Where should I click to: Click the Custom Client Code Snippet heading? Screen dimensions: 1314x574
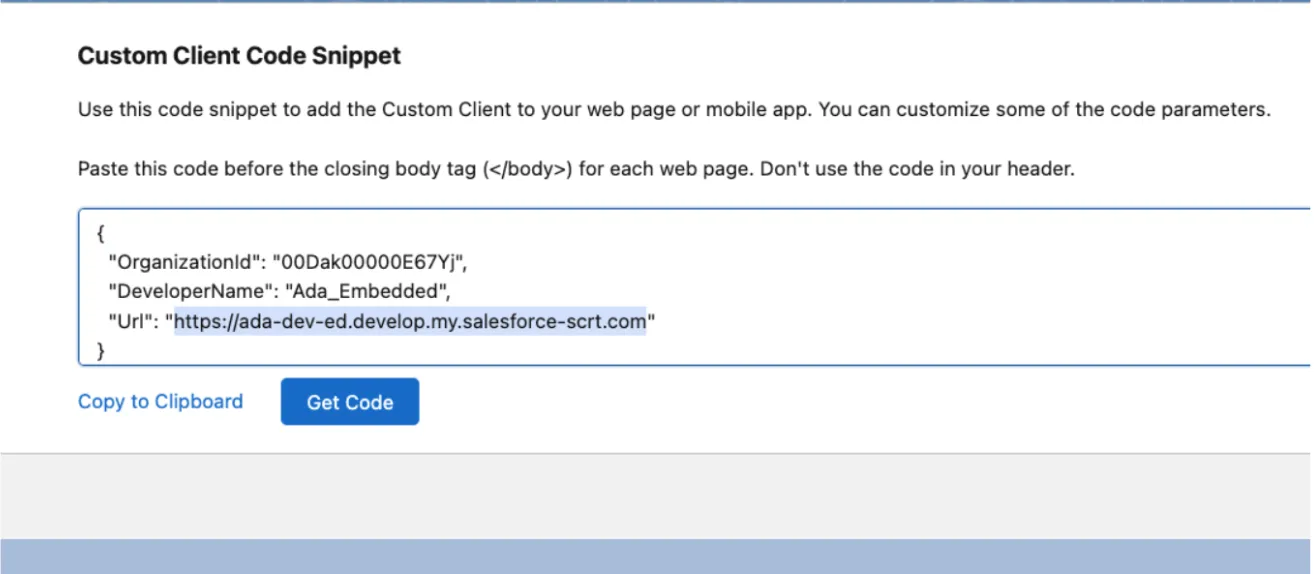[239, 56]
